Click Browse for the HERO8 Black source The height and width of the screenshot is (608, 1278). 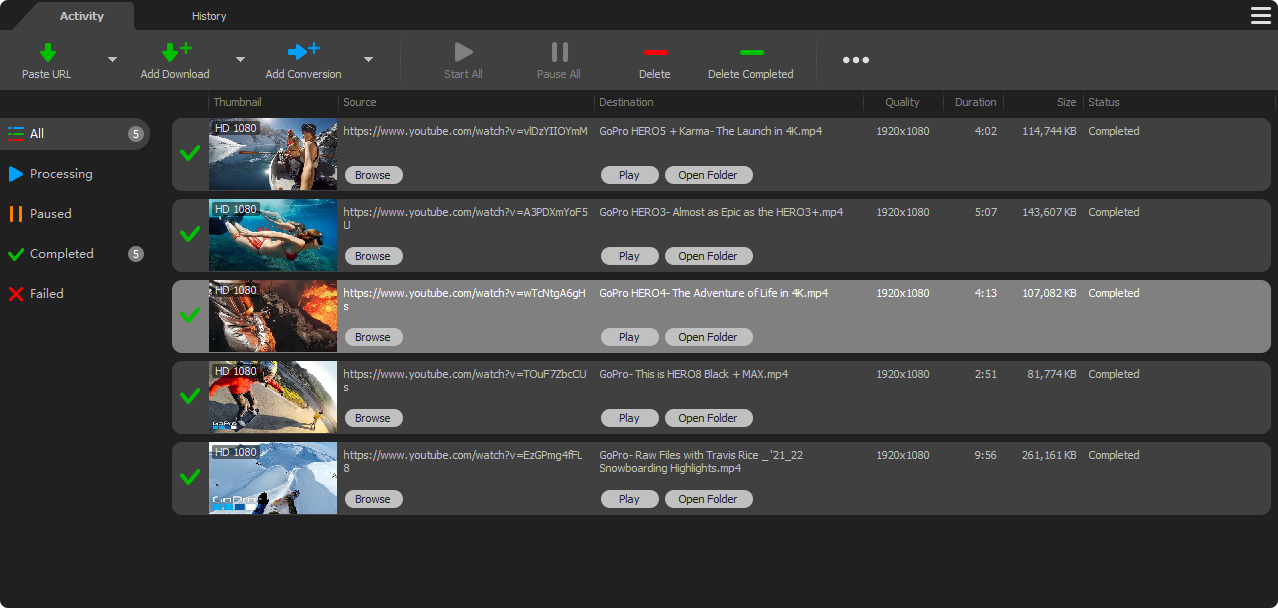click(x=373, y=418)
